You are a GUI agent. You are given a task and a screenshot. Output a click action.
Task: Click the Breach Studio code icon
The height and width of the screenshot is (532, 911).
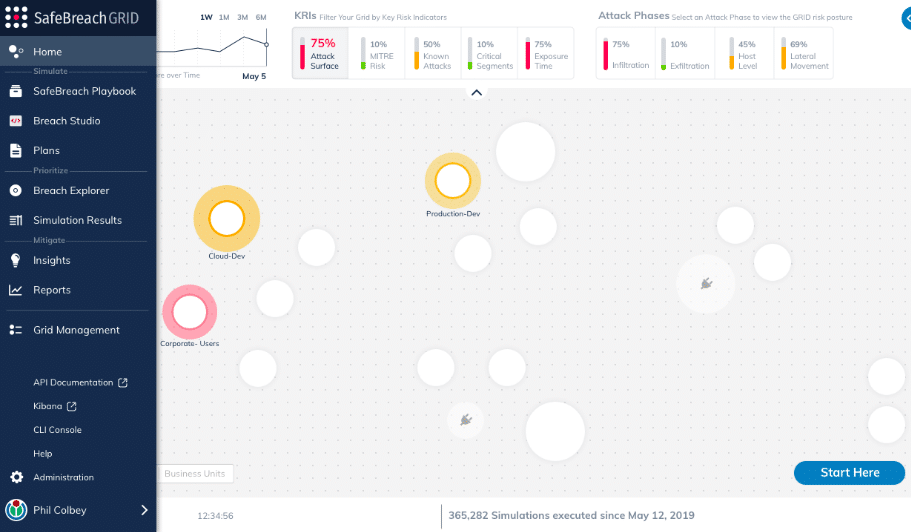[16, 121]
